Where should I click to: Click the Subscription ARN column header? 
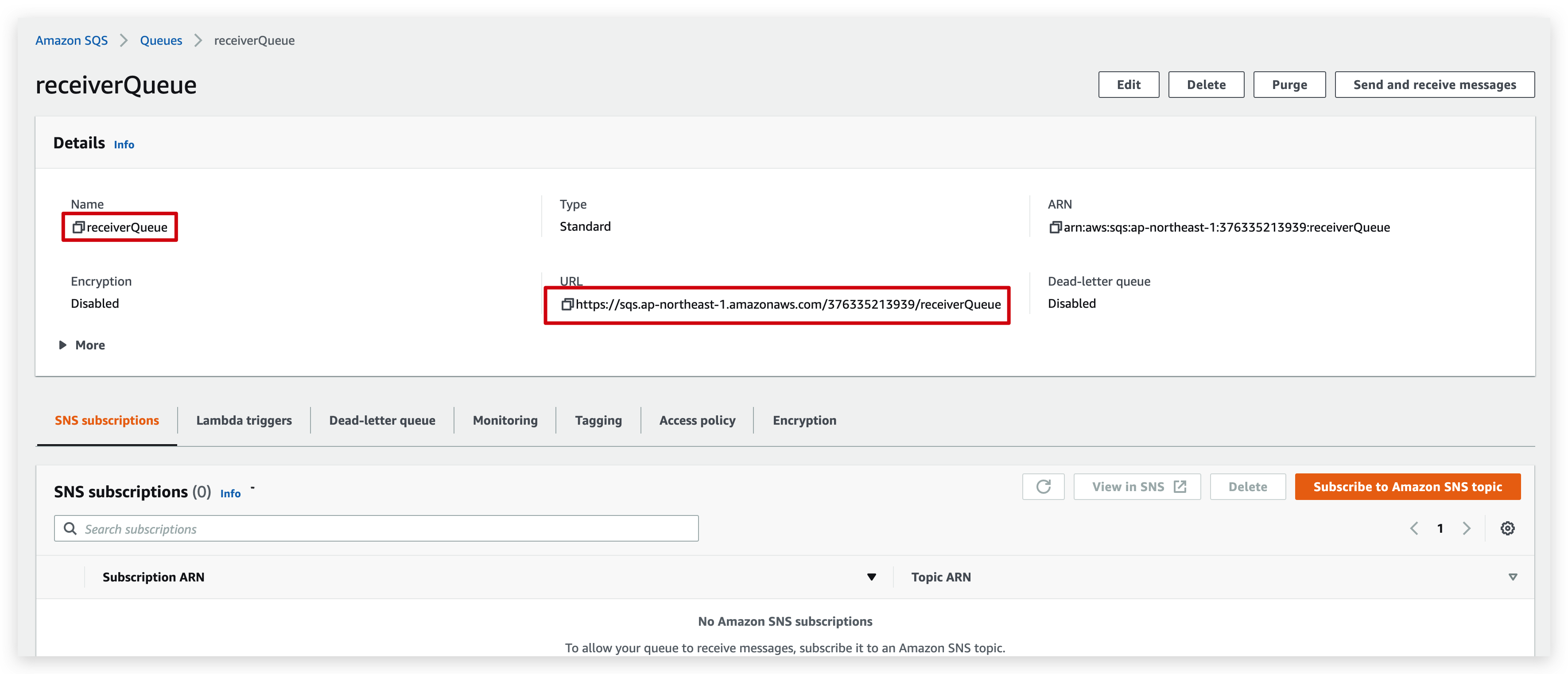[x=153, y=577]
